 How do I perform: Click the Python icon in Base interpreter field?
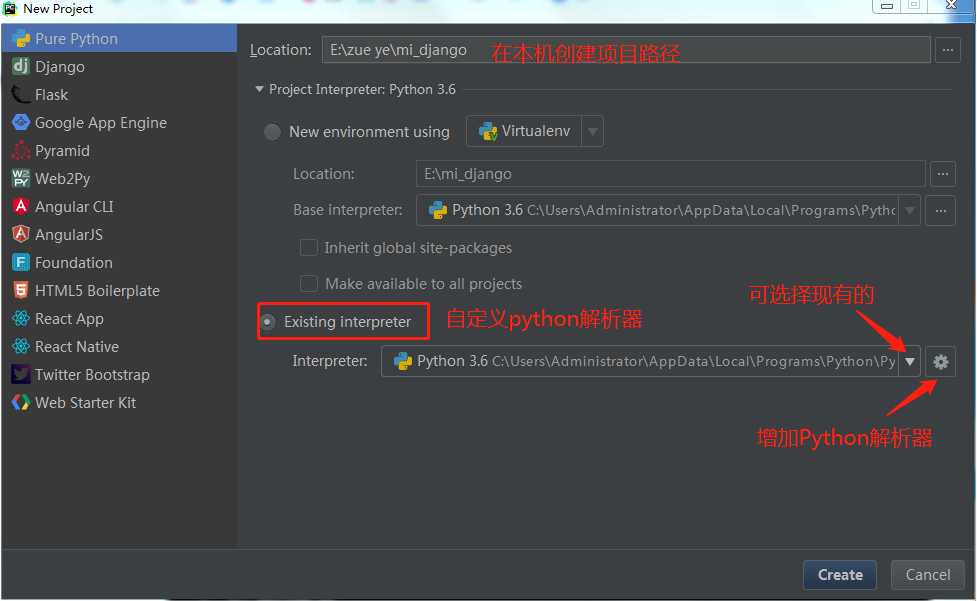(x=438, y=210)
